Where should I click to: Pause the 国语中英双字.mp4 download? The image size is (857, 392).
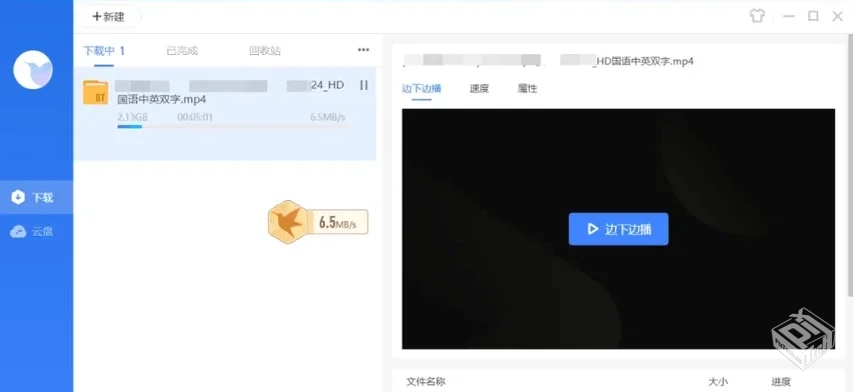coord(364,85)
